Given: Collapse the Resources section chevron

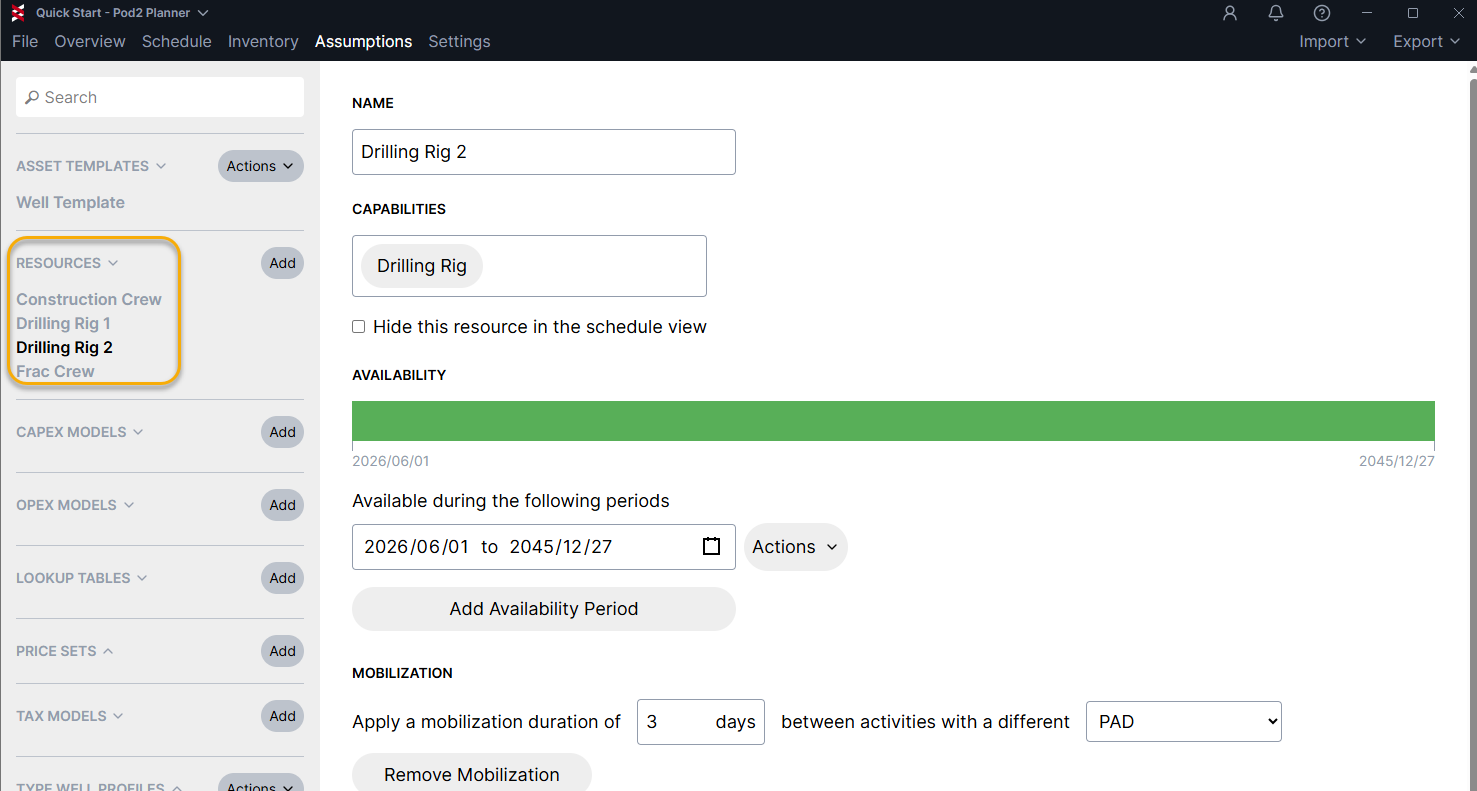Looking at the screenshot, I should click(113, 263).
